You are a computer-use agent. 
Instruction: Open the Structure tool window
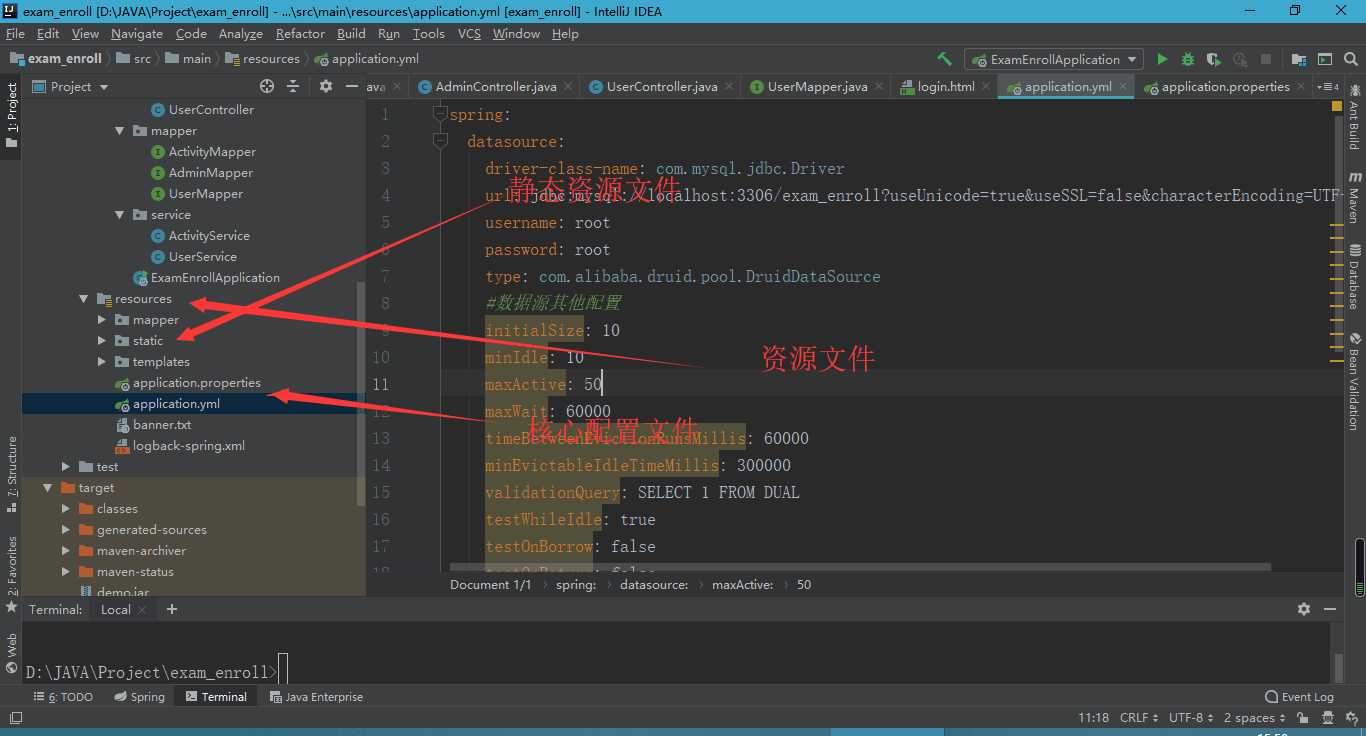pyautogui.click(x=12, y=474)
